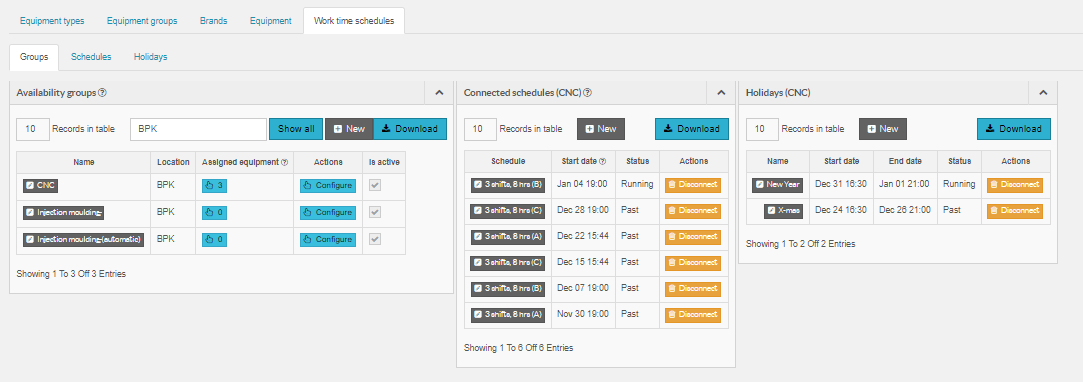Click help icon in Start date header of schedules
Screen dimensions: 1083x382
point(602,162)
